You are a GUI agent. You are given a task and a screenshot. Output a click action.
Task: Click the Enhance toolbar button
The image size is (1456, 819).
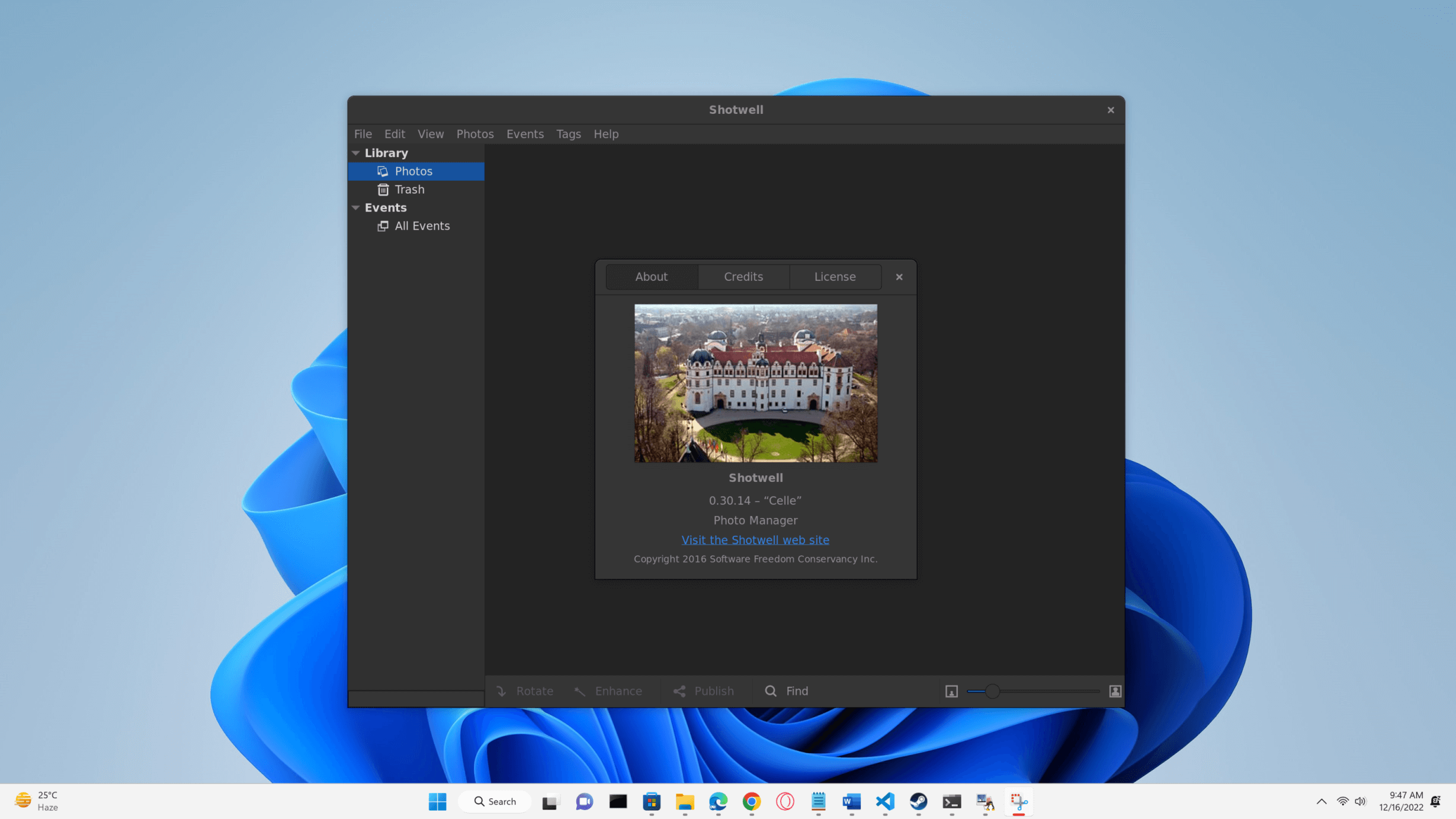[x=608, y=691]
